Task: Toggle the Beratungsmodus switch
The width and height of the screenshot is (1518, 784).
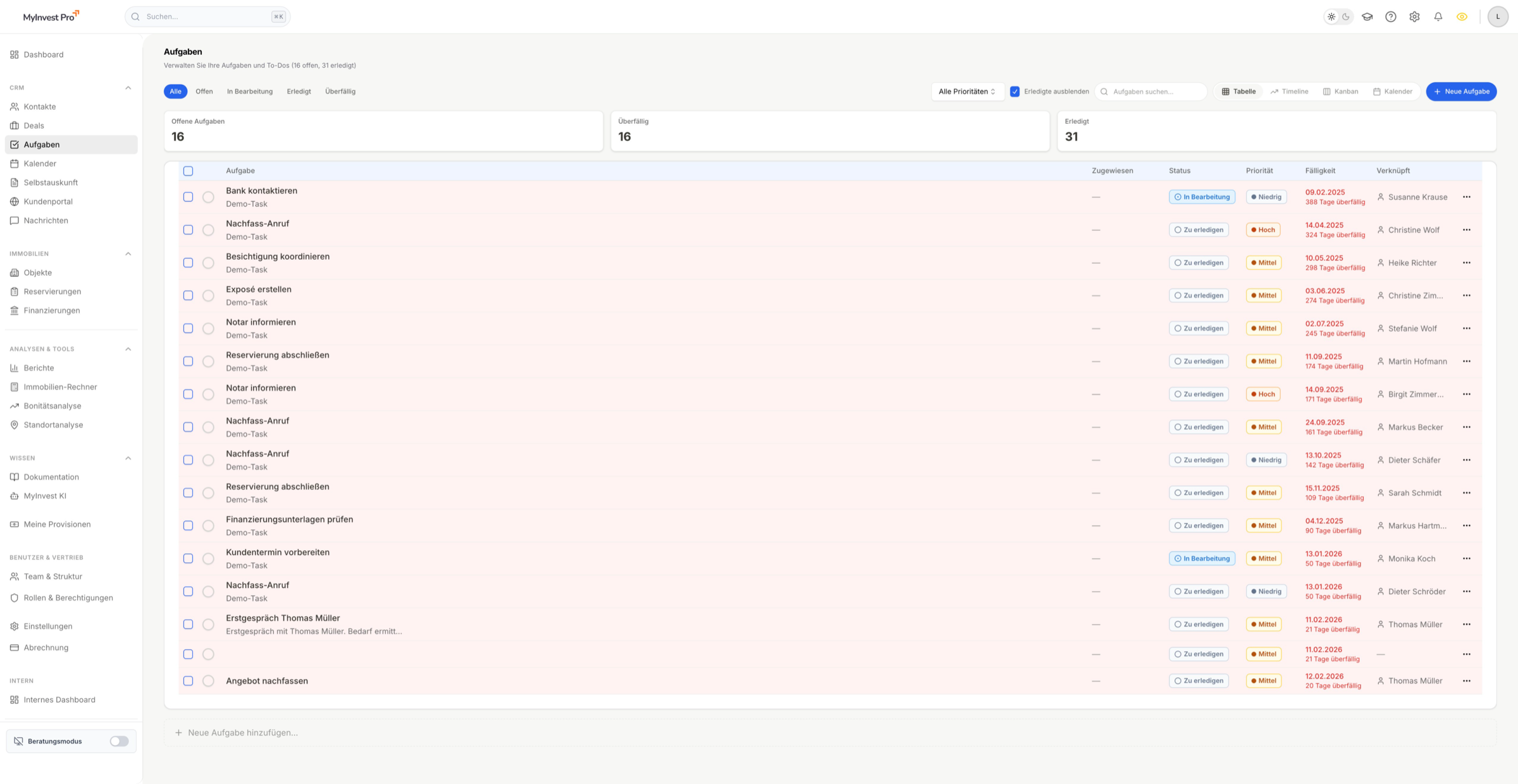Action: click(x=119, y=741)
